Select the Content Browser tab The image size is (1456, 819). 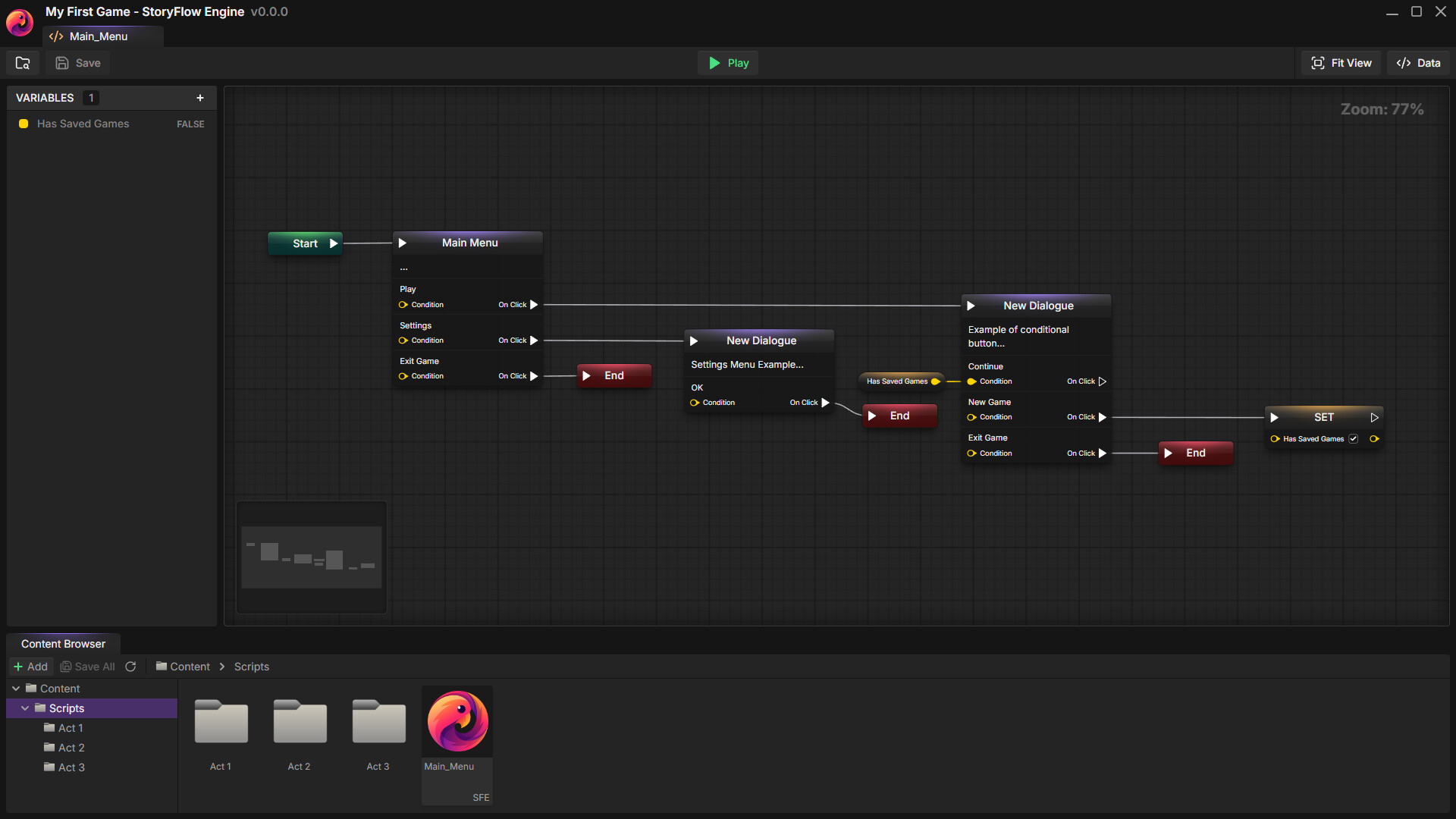tap(63, 643)
